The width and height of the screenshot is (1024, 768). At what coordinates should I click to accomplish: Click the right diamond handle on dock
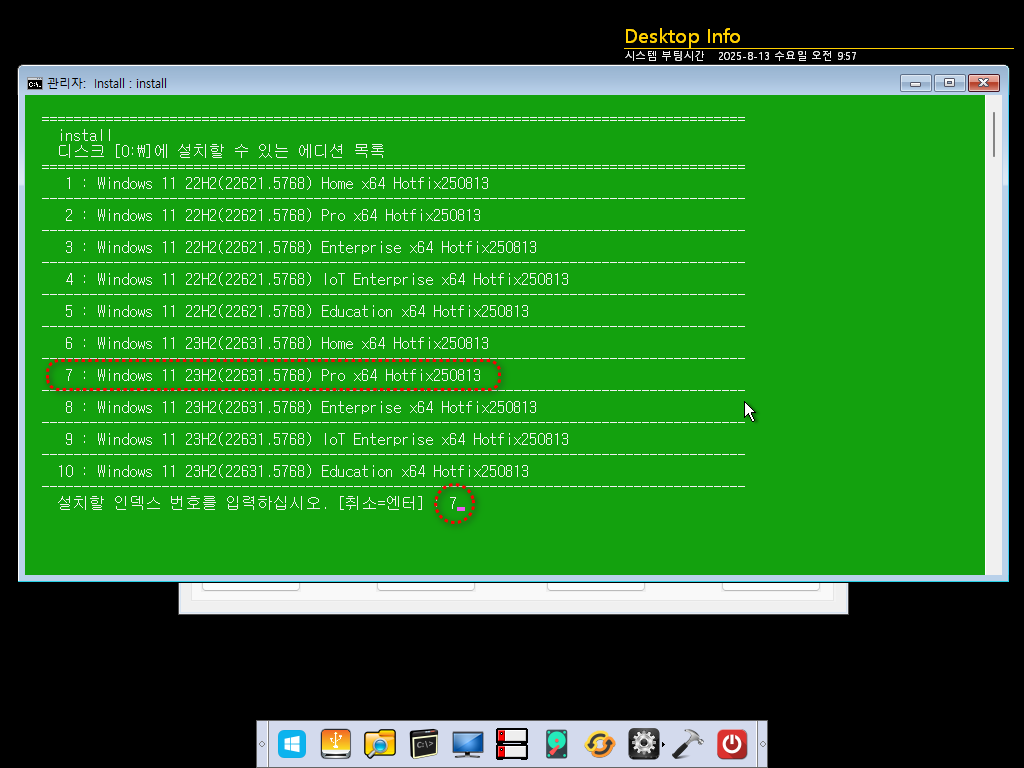(762, 744)
